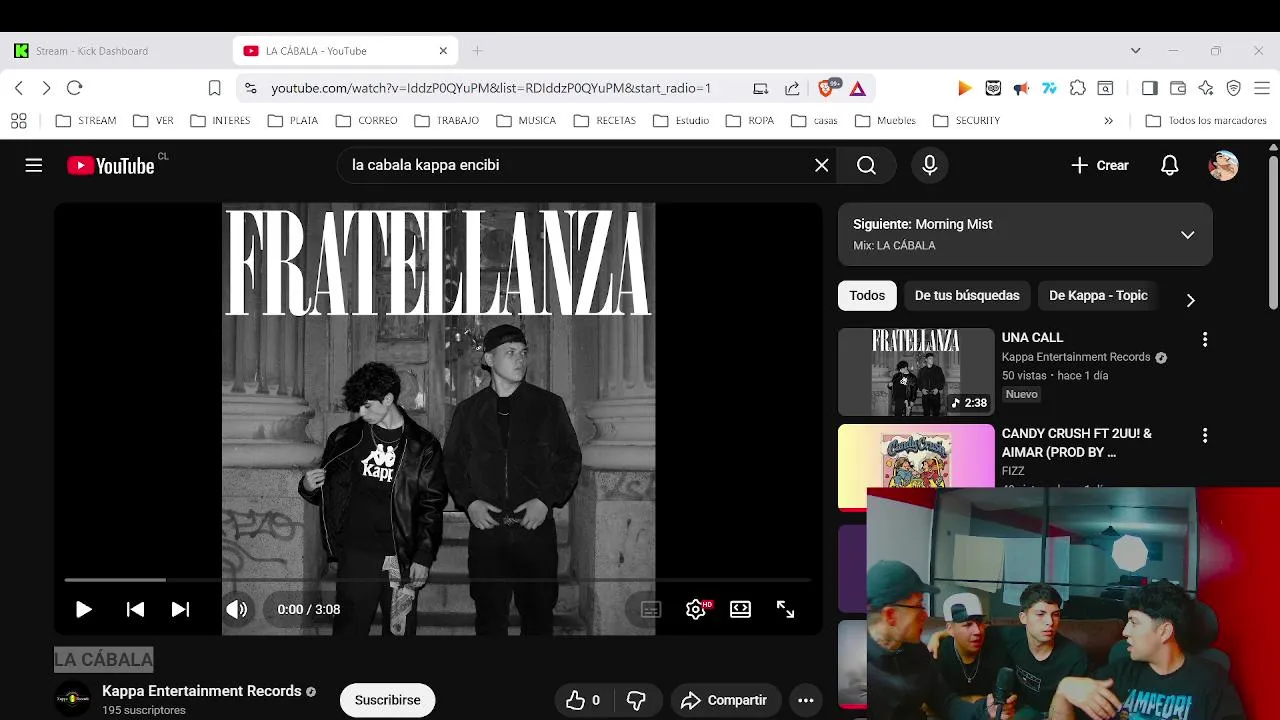The height and width of the screenshot is (720, 1280).
Task: Show more filter chips with the arrow
Action: click(1190, 300)
